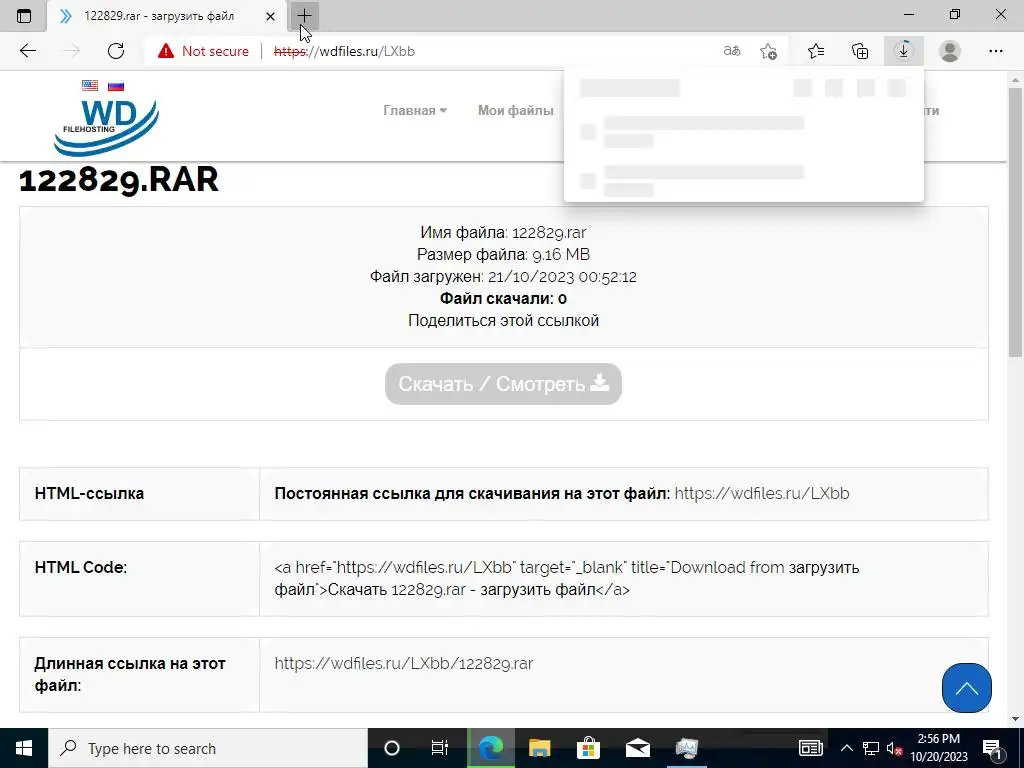
Task: Select the long link ending in 122829.rar
Action: coord(404,664)
